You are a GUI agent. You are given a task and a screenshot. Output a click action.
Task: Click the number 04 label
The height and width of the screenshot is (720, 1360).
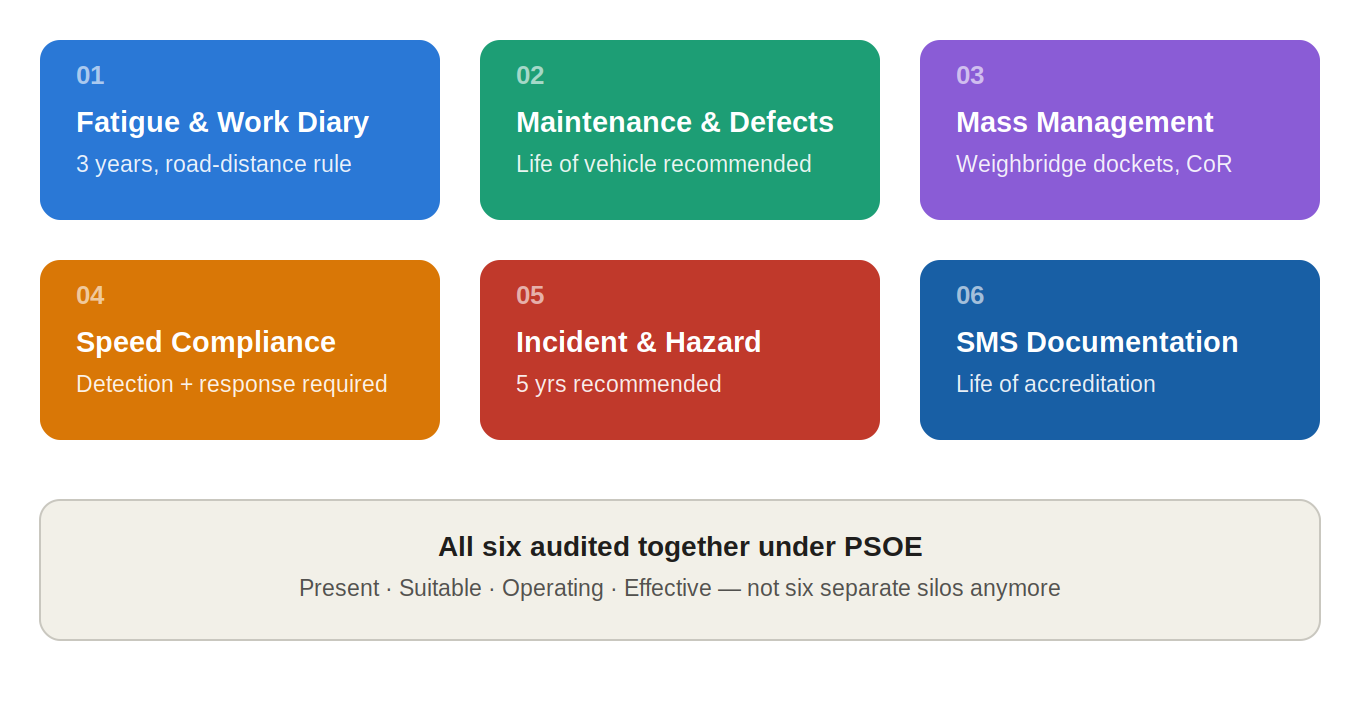click(90, 295)
